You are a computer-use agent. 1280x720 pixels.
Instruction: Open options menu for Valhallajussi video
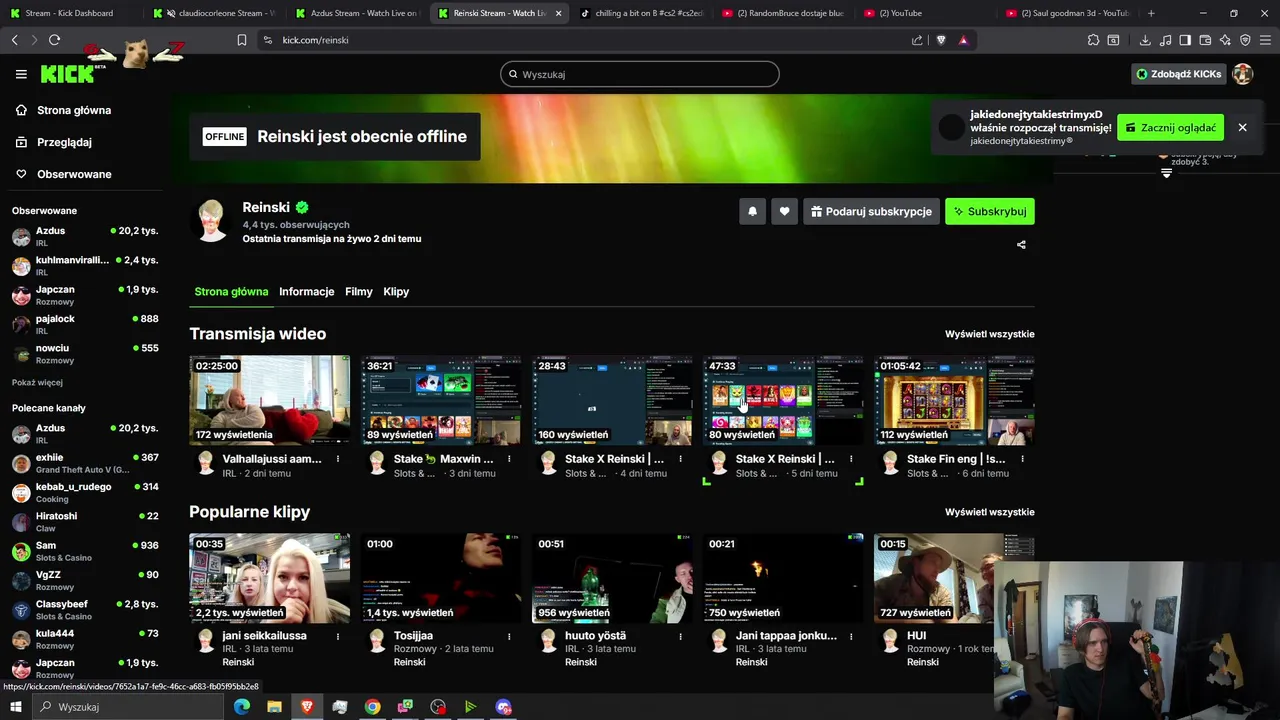coord(338,459)
